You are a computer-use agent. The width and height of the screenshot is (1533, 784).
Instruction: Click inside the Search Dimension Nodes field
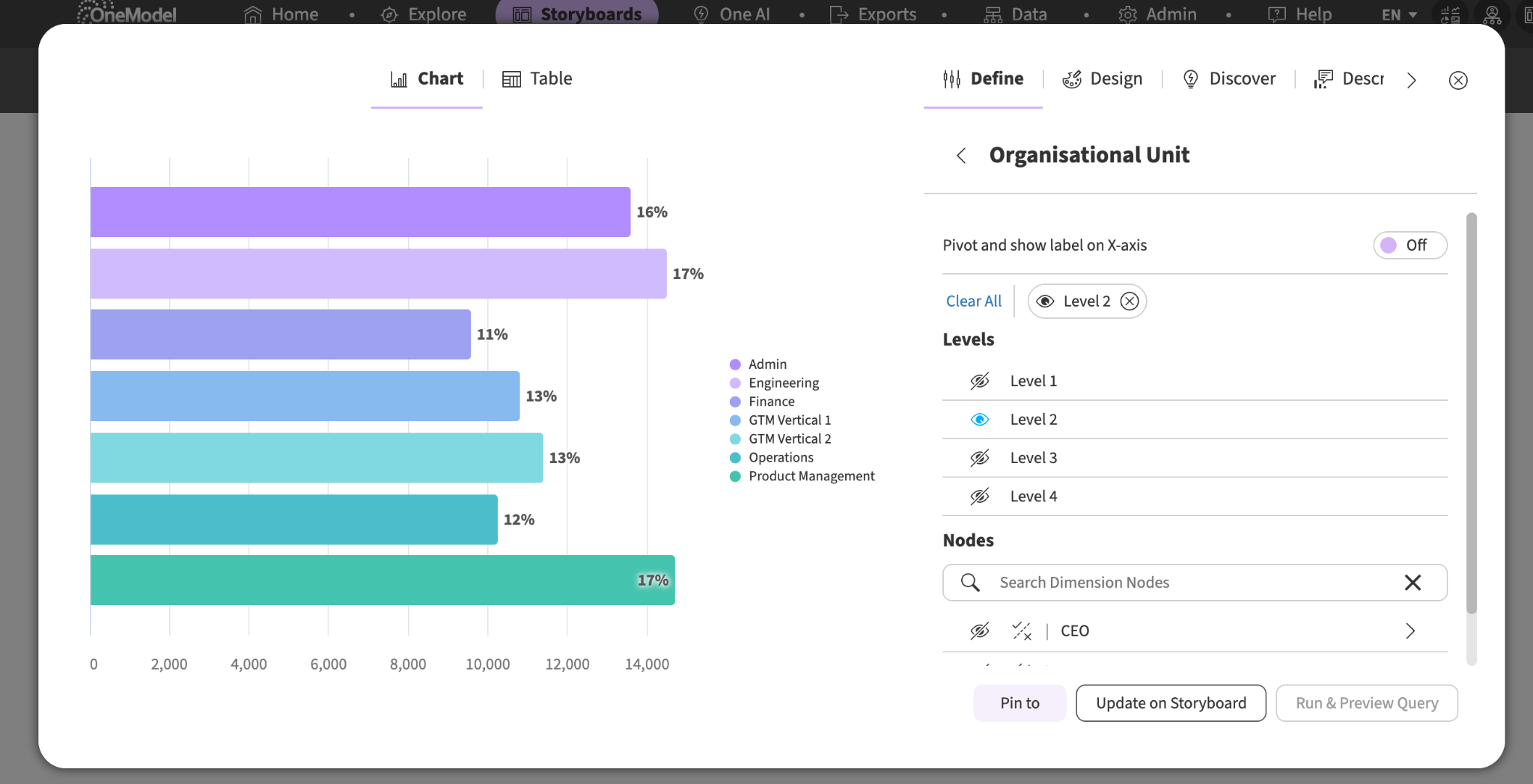tap(1195, 582)
